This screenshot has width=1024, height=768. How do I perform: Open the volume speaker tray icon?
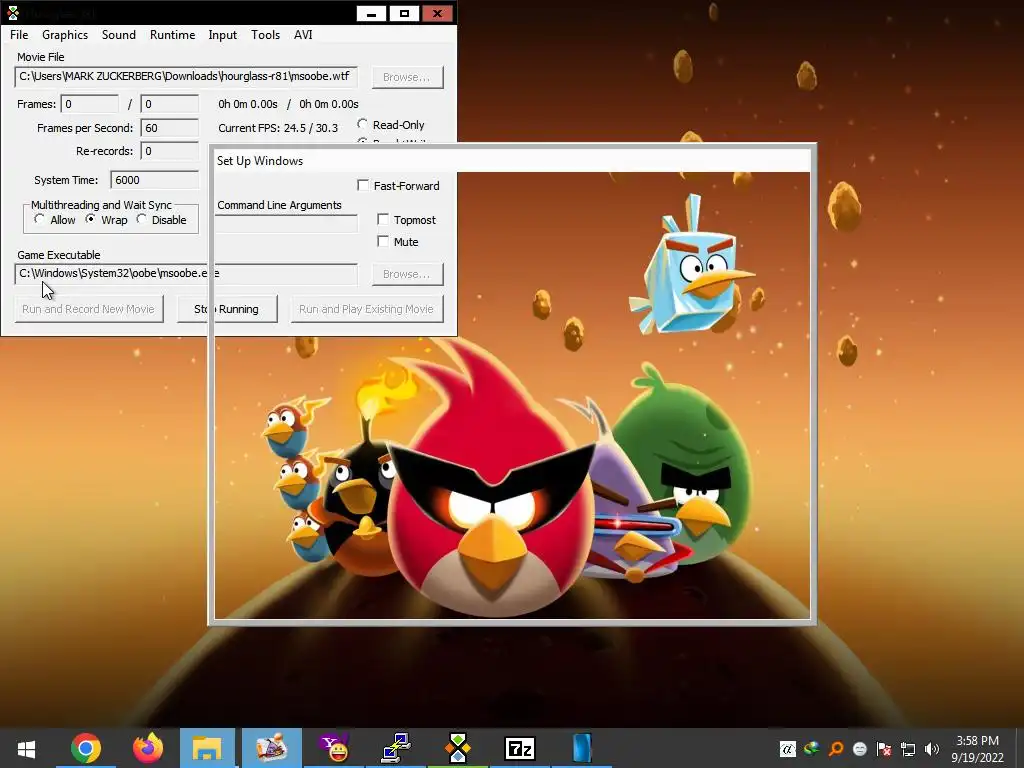pyautogui.click(x=932, y=749)
